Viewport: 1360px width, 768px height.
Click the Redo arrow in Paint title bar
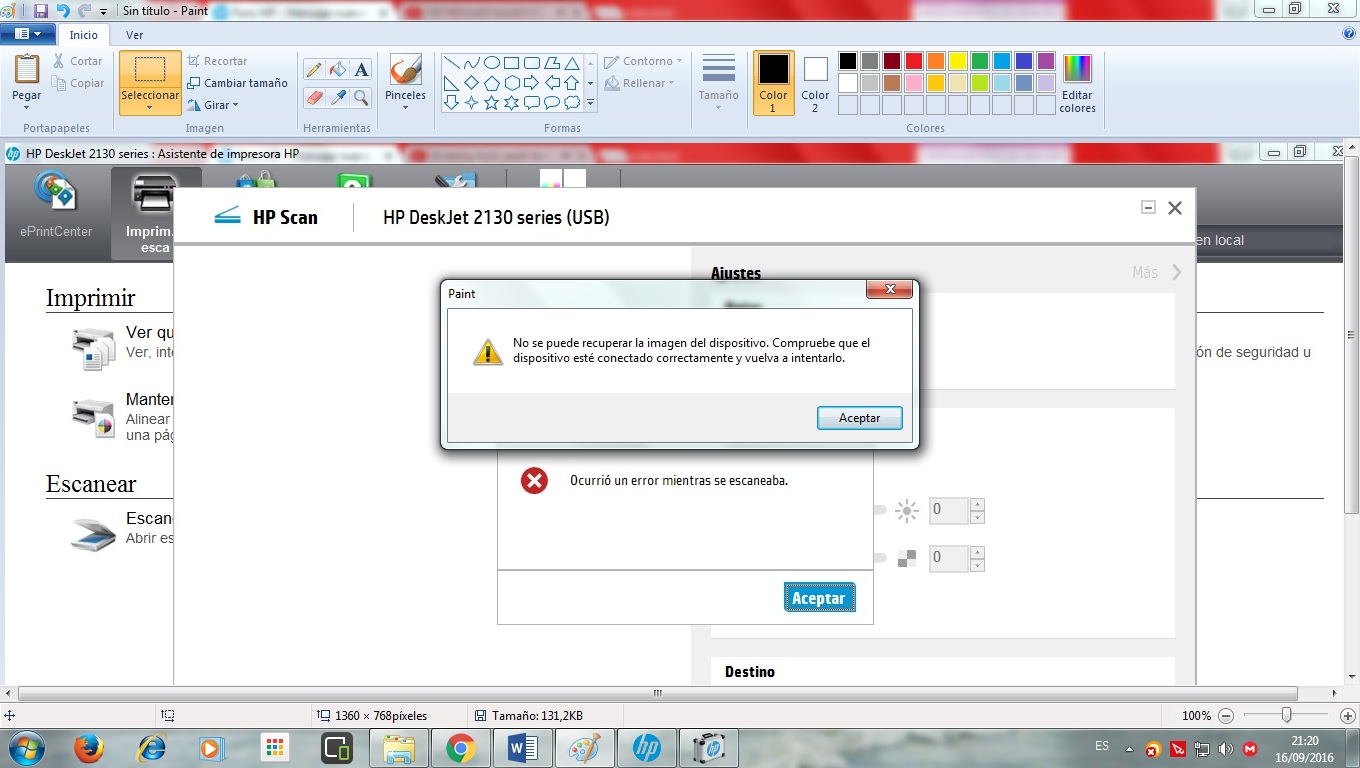pos(85,11)
